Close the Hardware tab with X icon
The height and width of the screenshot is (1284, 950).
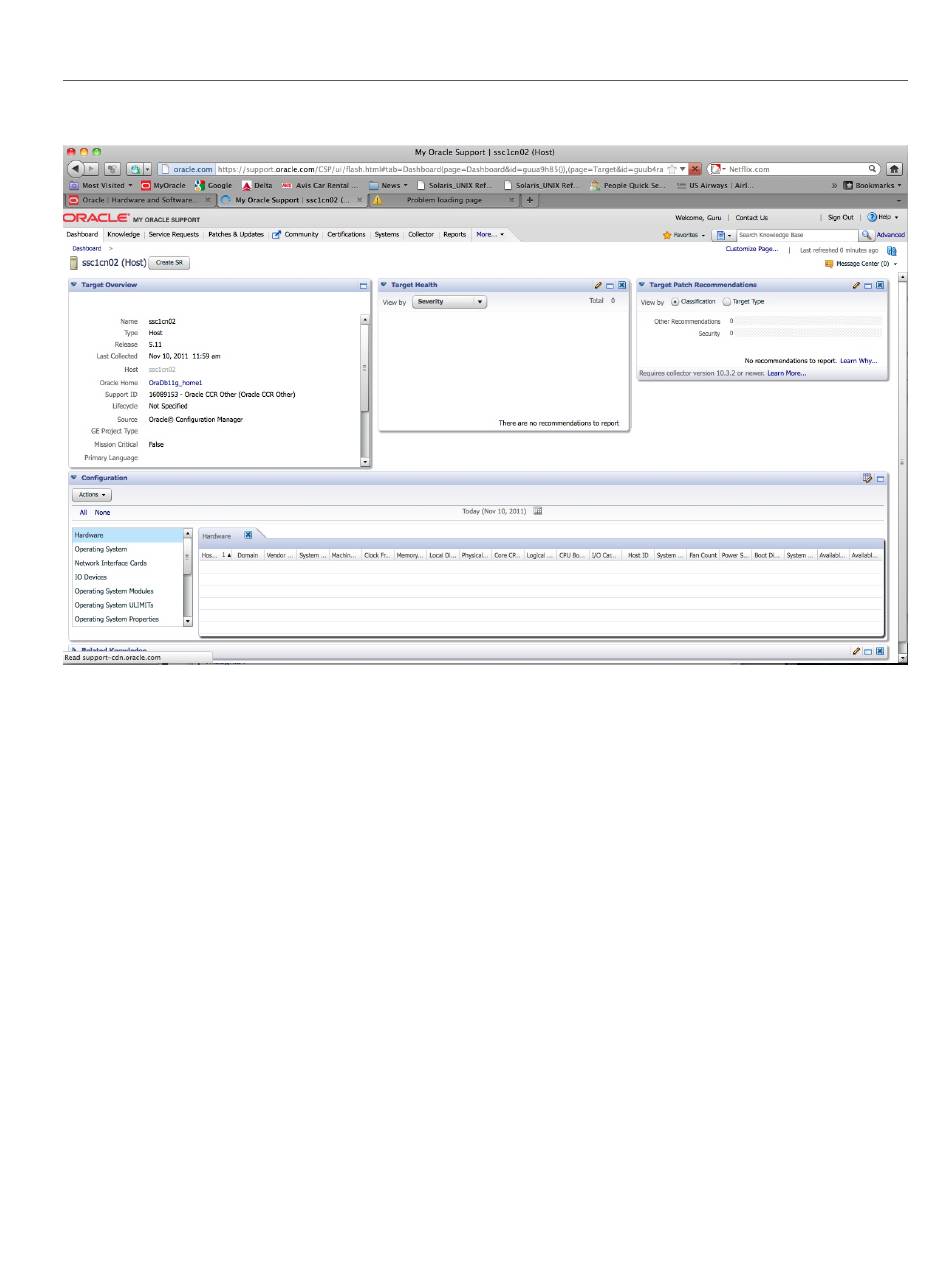[249, 535]
